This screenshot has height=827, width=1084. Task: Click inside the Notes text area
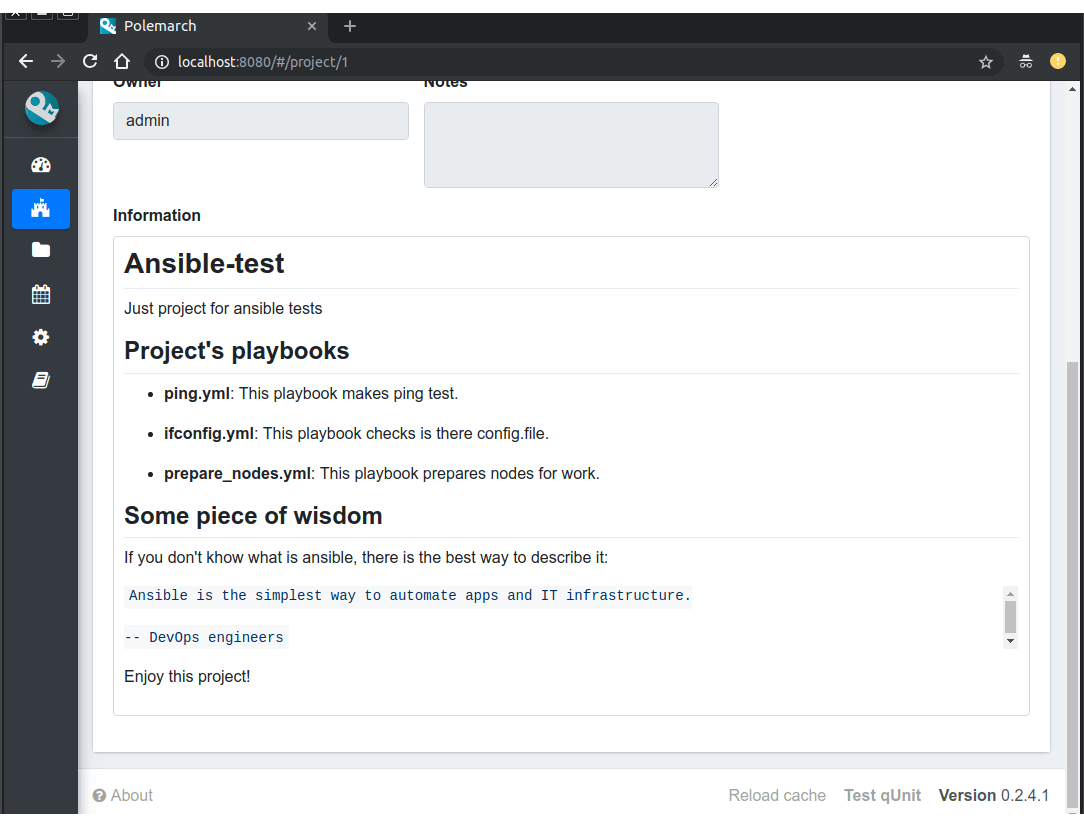pos(571,145)
